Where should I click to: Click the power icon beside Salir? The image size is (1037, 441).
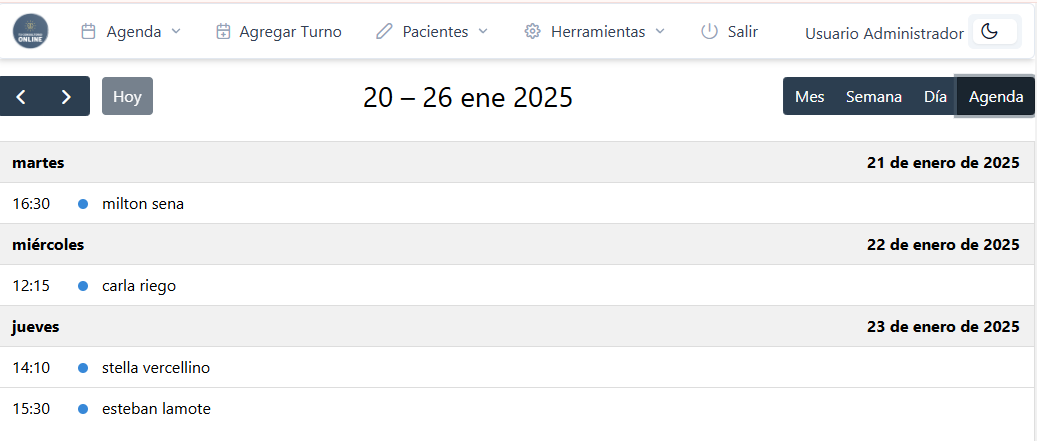point(709,31)
